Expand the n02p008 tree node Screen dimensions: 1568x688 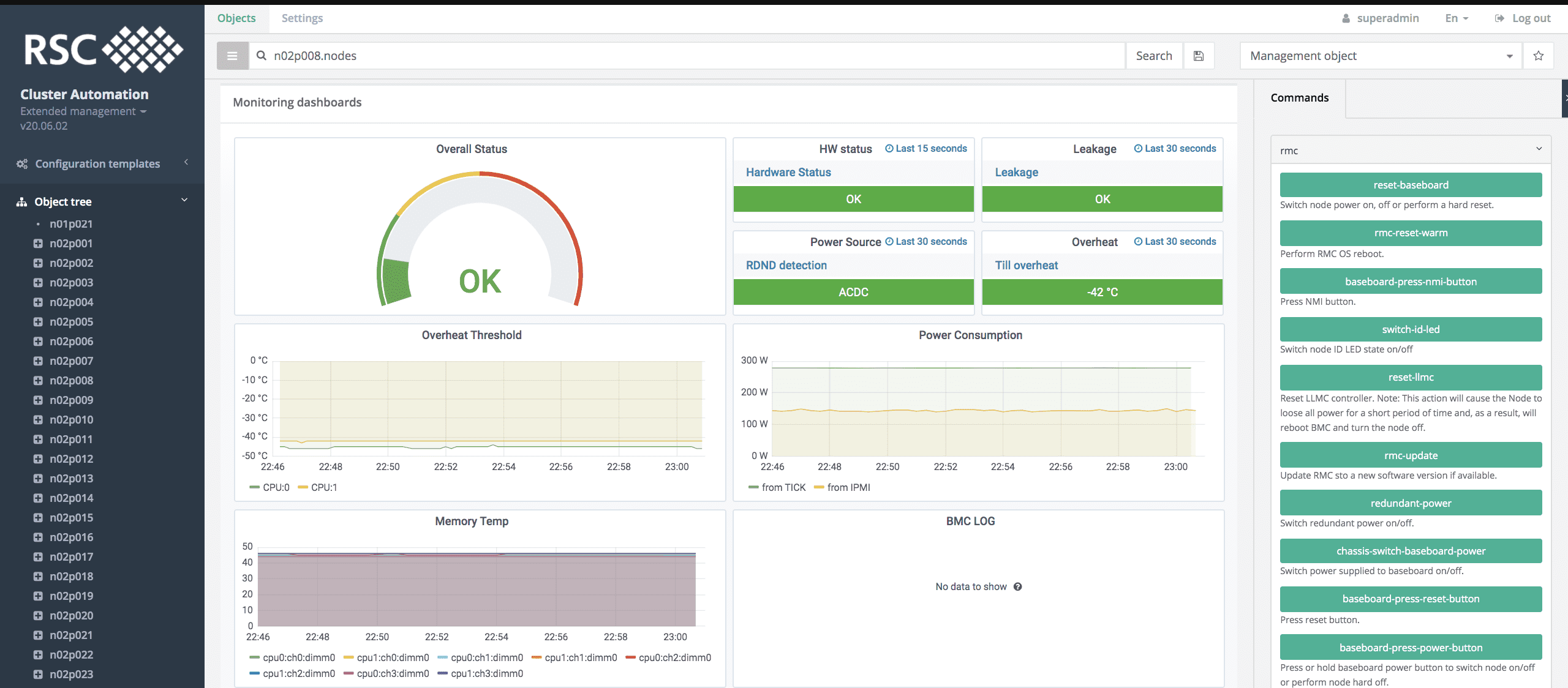38,381
